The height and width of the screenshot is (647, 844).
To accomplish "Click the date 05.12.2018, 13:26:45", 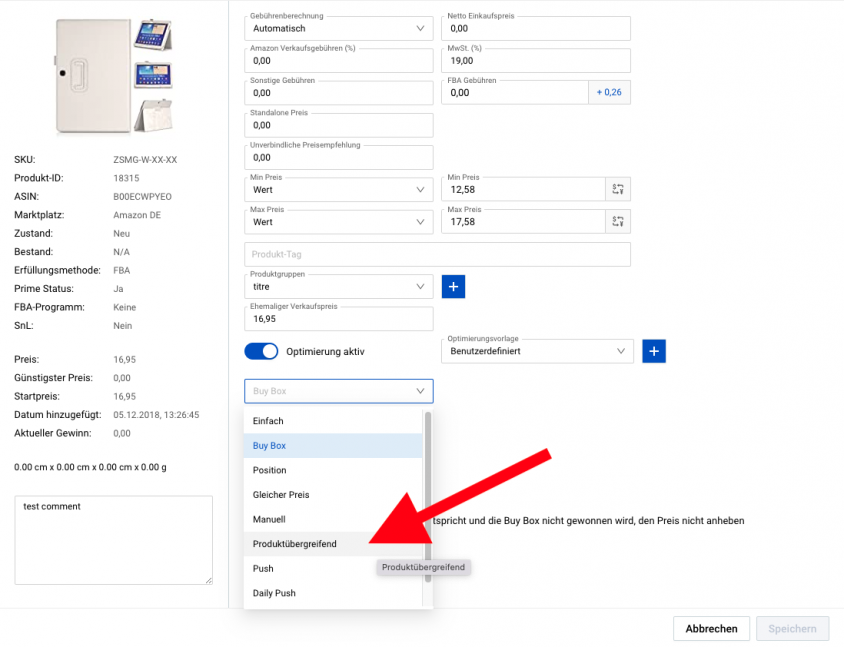I will [x=156, y=415].
